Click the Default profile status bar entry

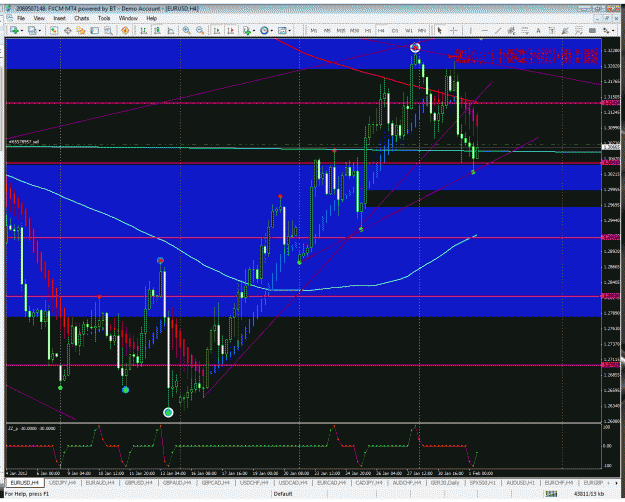click(x=283, y=494)
